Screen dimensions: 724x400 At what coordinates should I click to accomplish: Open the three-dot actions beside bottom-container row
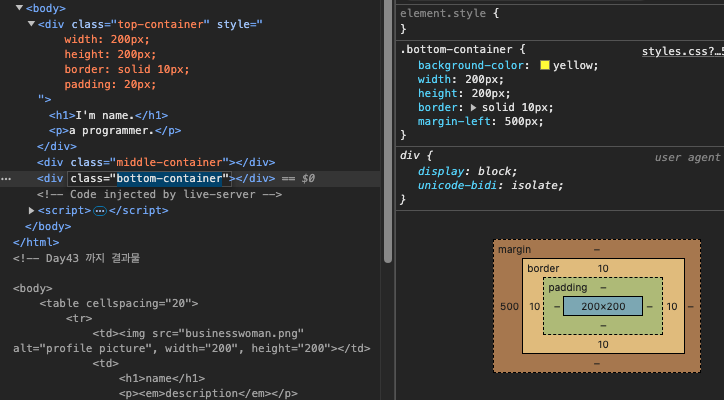point(6,178)
